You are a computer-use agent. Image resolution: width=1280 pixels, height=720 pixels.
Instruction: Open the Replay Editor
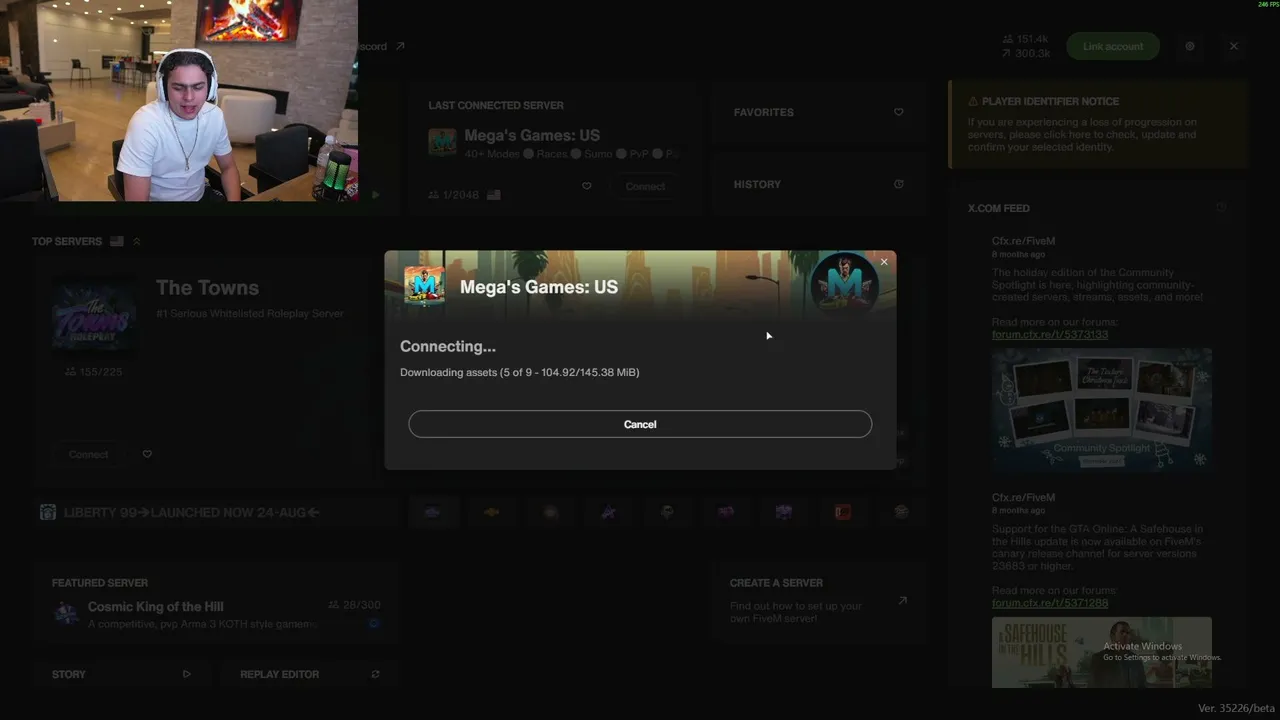pyautogui.click(x=307, y=674)
